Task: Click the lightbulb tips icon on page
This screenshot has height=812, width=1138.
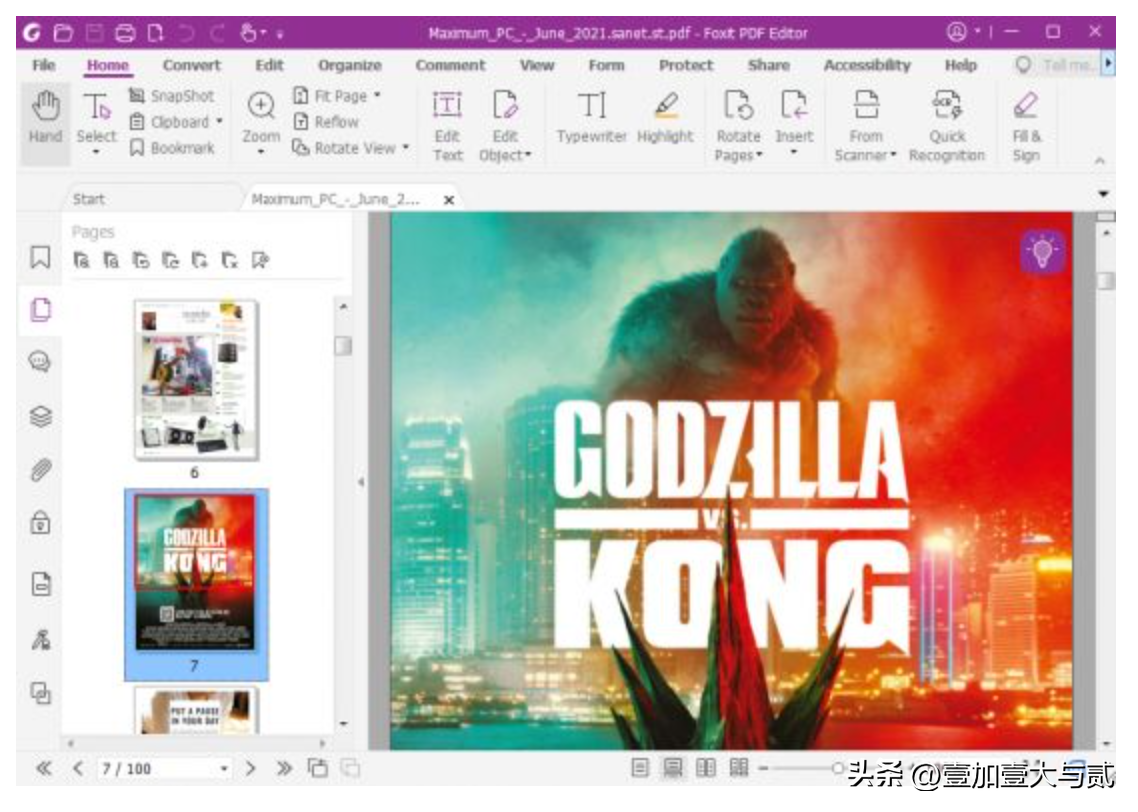Action: coord(1042,251)
